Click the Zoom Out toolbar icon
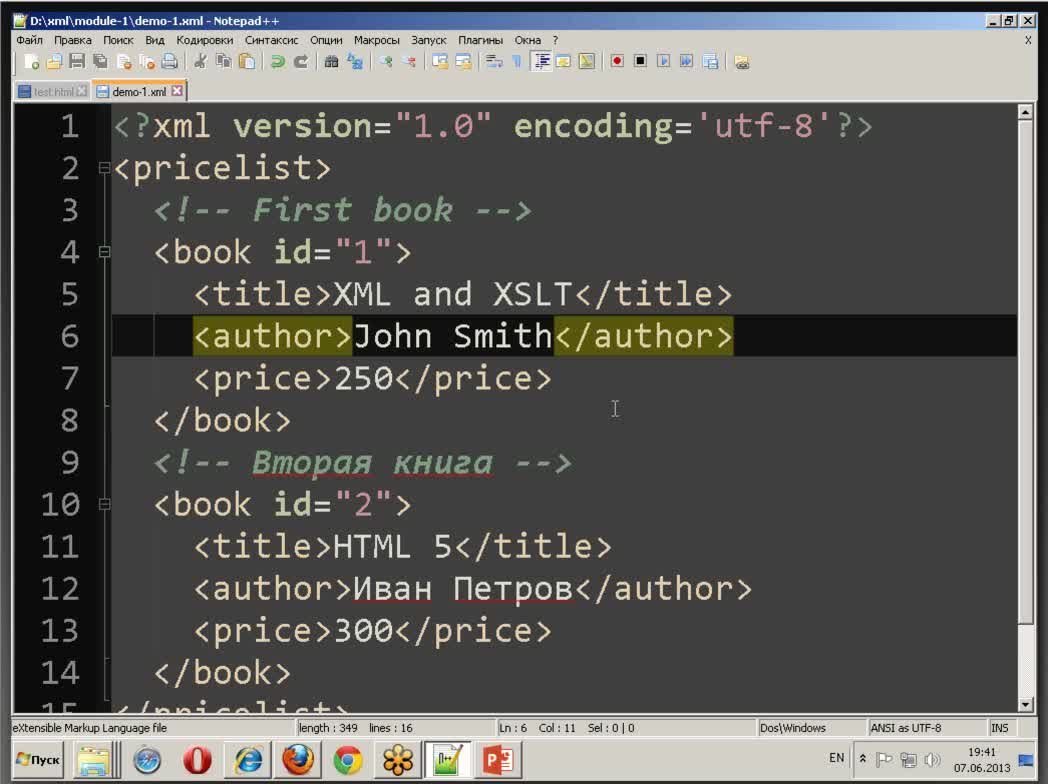This screenshot has width=1048, height=784. (409, 62)
